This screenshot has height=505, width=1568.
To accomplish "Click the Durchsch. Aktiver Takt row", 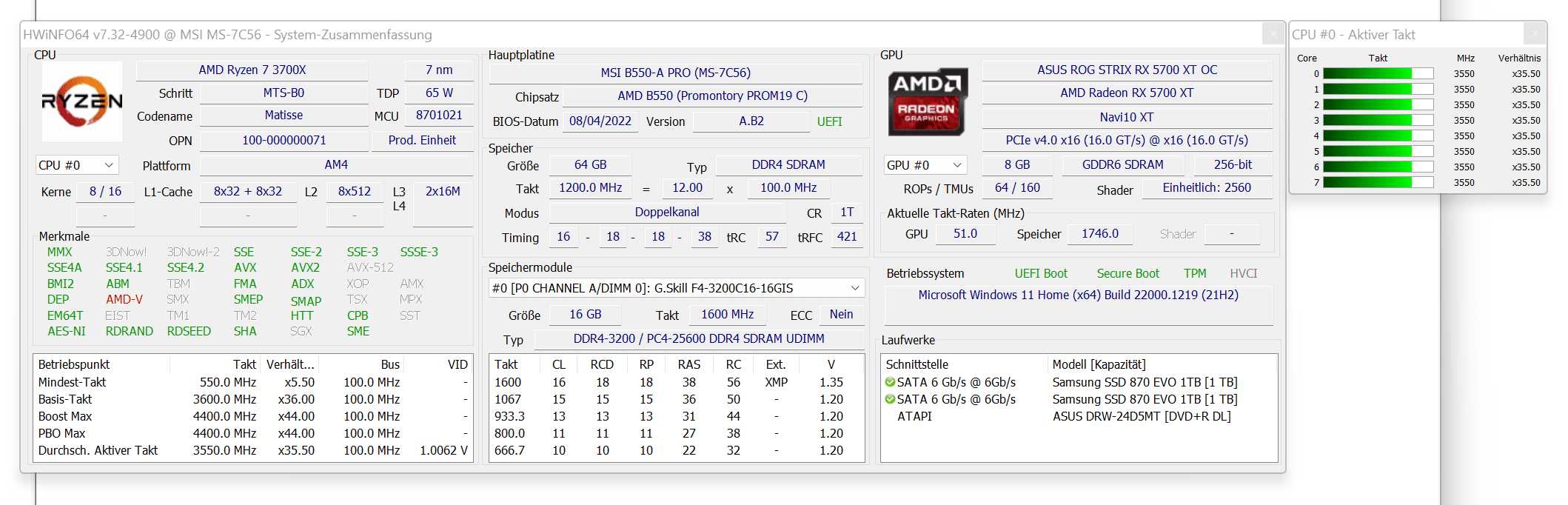I will [x=253, y=451].
